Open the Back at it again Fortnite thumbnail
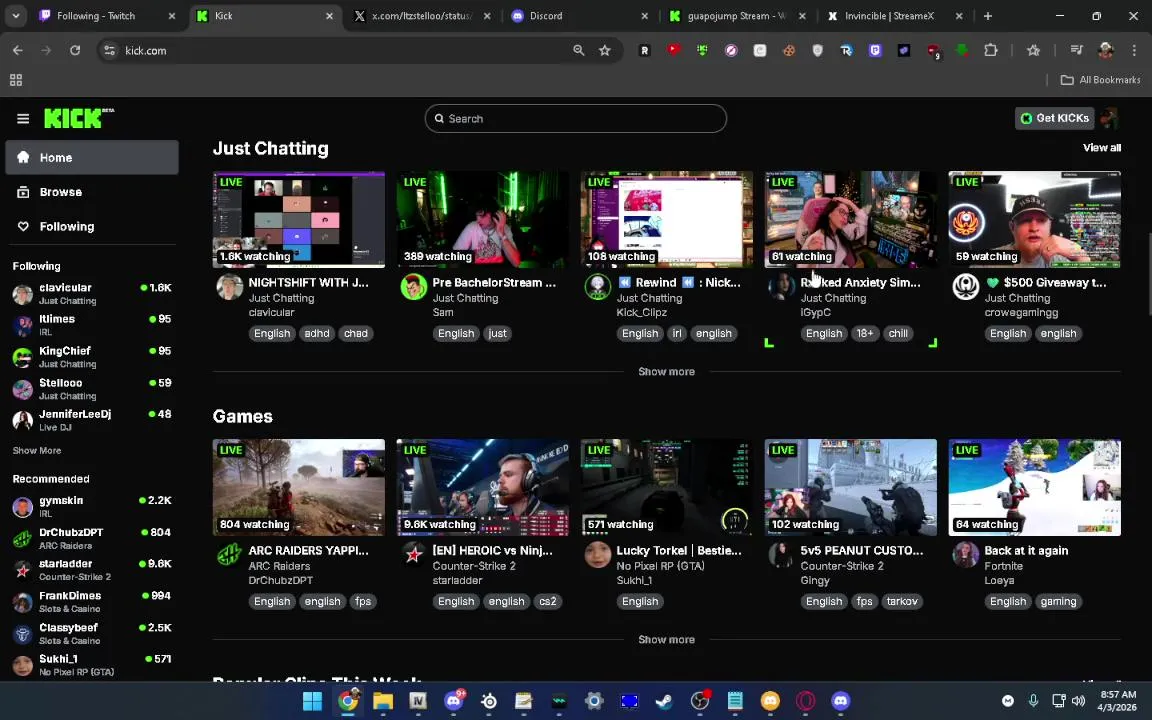Image resolution: width=1152 pixels, height=720 pixels. pos(1034,487)
